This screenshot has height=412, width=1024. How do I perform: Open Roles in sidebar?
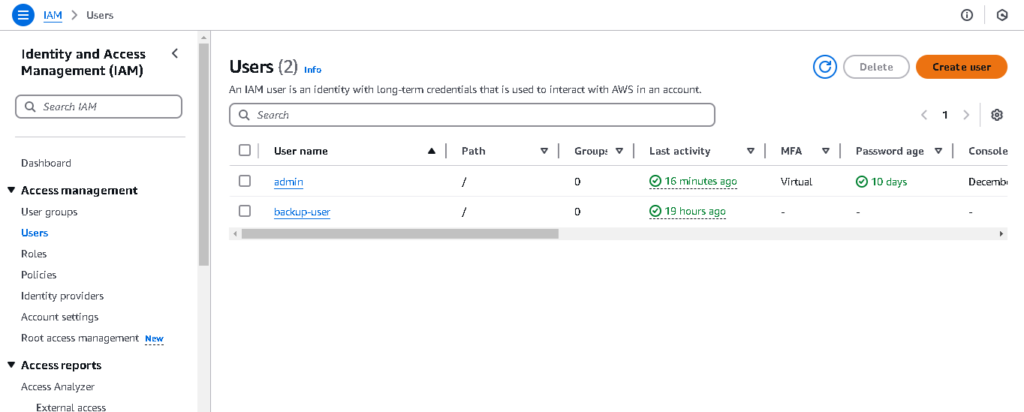pos(34,254)
